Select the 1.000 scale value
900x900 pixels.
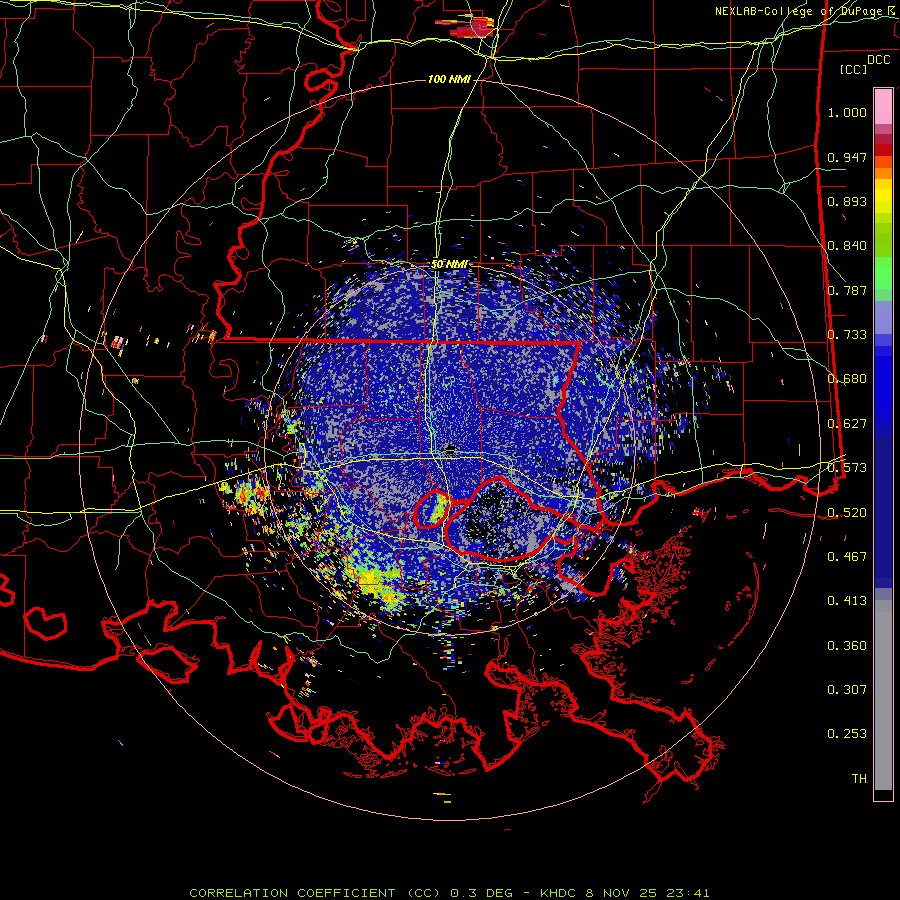(847, 112)
